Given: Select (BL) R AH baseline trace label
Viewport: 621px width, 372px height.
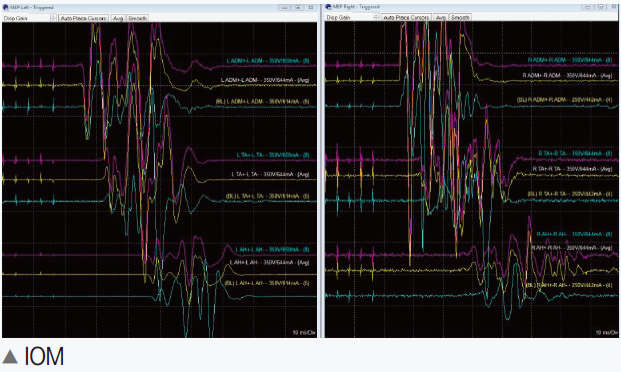Looking at the screenshot, I should pyautogui.click(x=569, y=285).
